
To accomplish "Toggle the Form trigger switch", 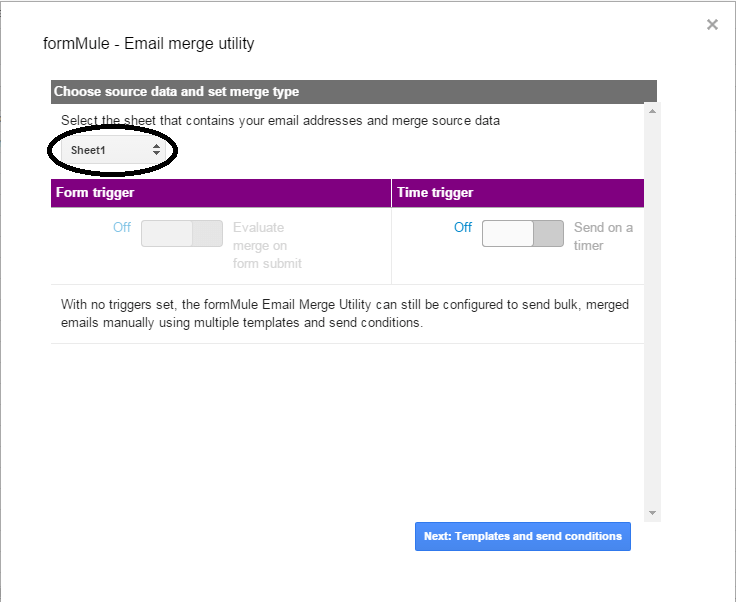I will [x=182, y=233].
